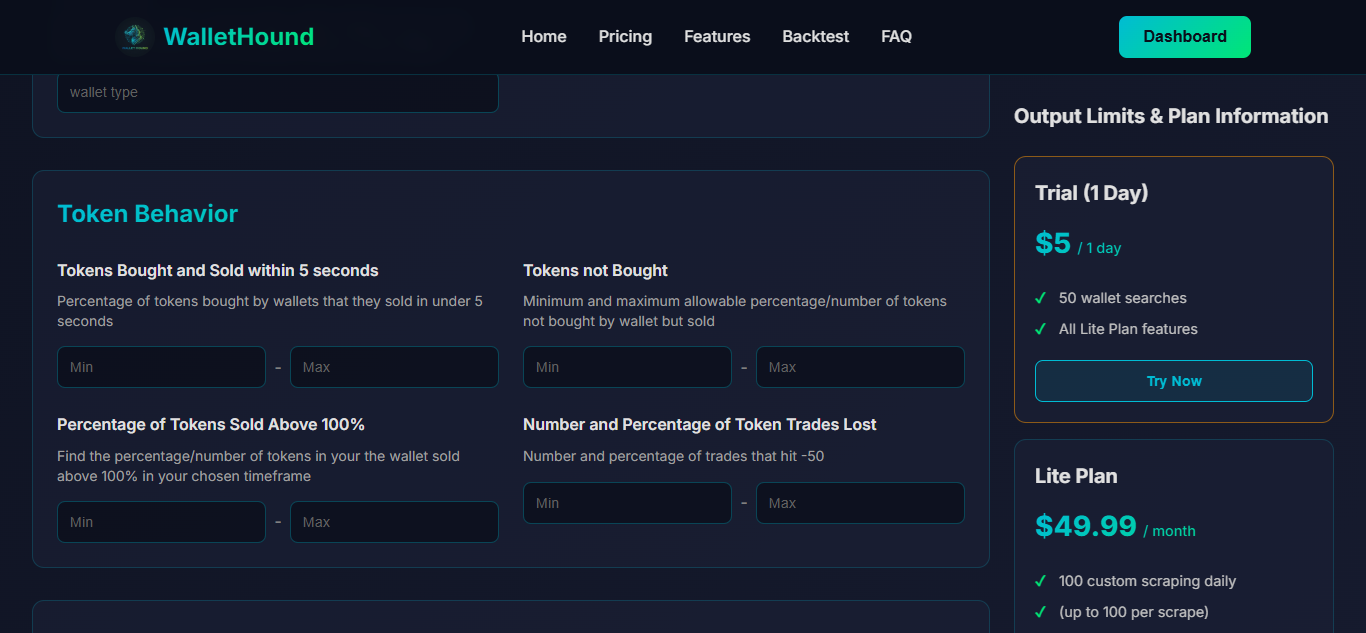Go to the Pricing page
This screenshot has width=1366, height=633.
coord(624,36)
